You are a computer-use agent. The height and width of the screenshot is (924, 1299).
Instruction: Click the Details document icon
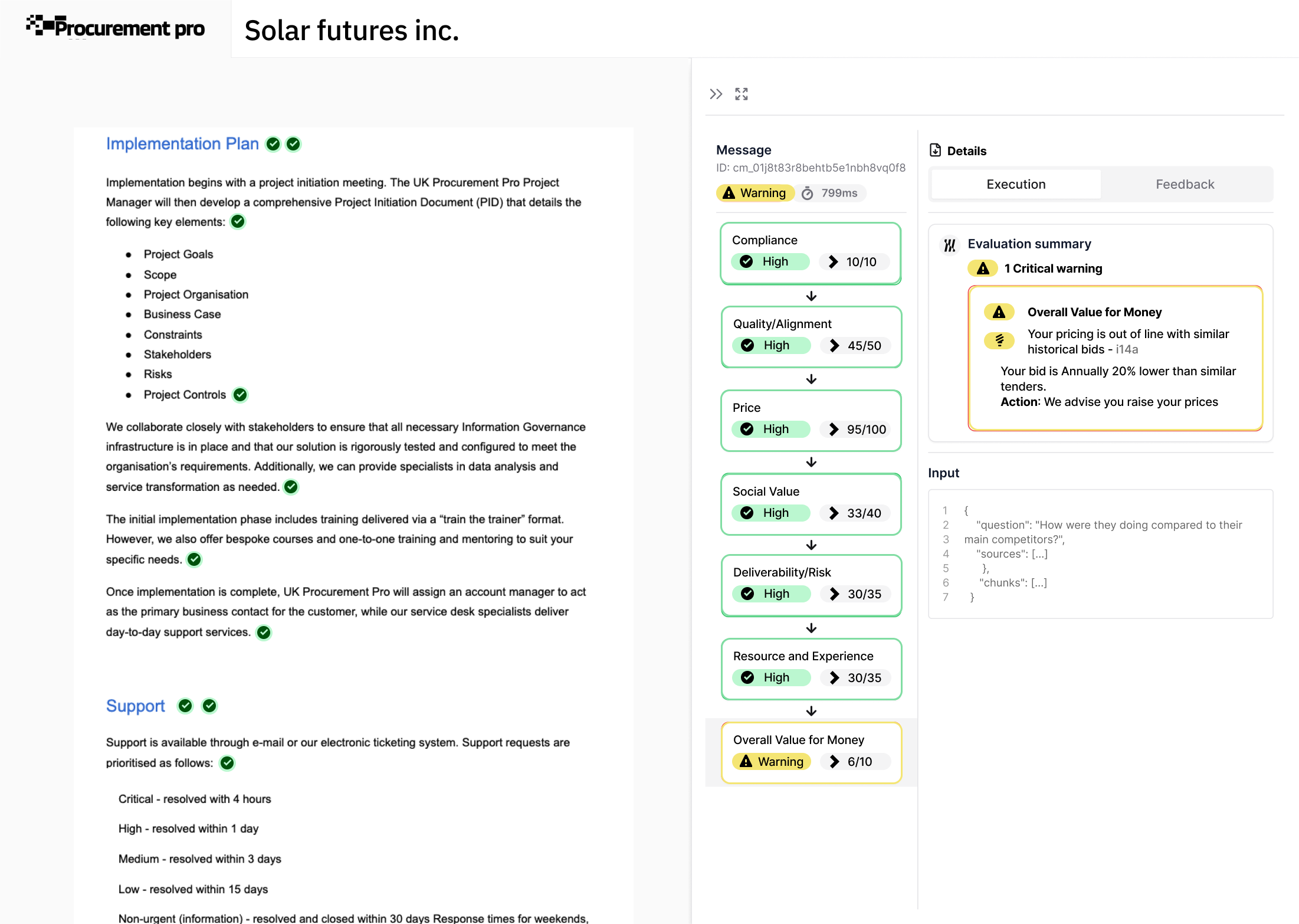(x=935, y=150)
